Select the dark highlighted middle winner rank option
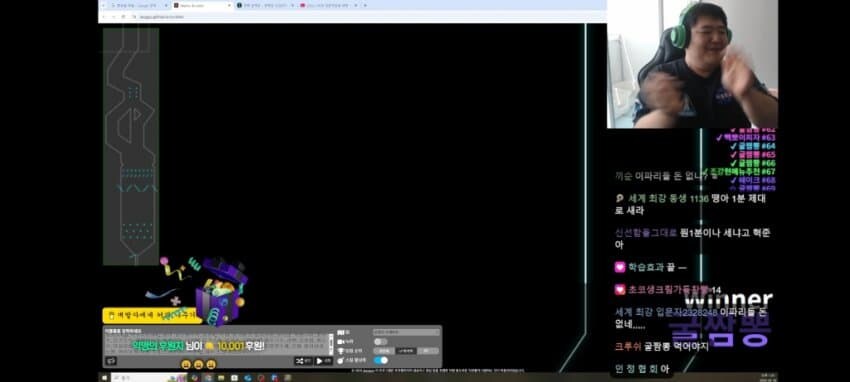The image size is (850, 382). [x=405, y=351]
